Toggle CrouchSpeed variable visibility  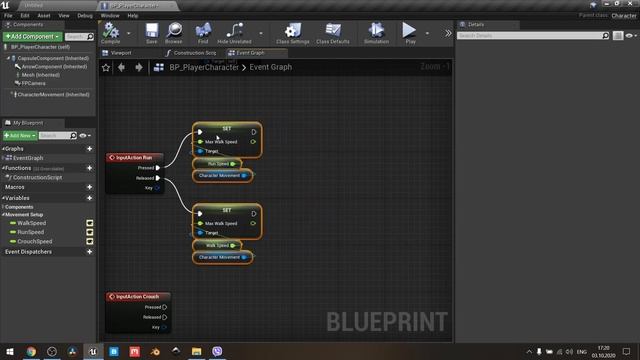click(x=89, y=241)
